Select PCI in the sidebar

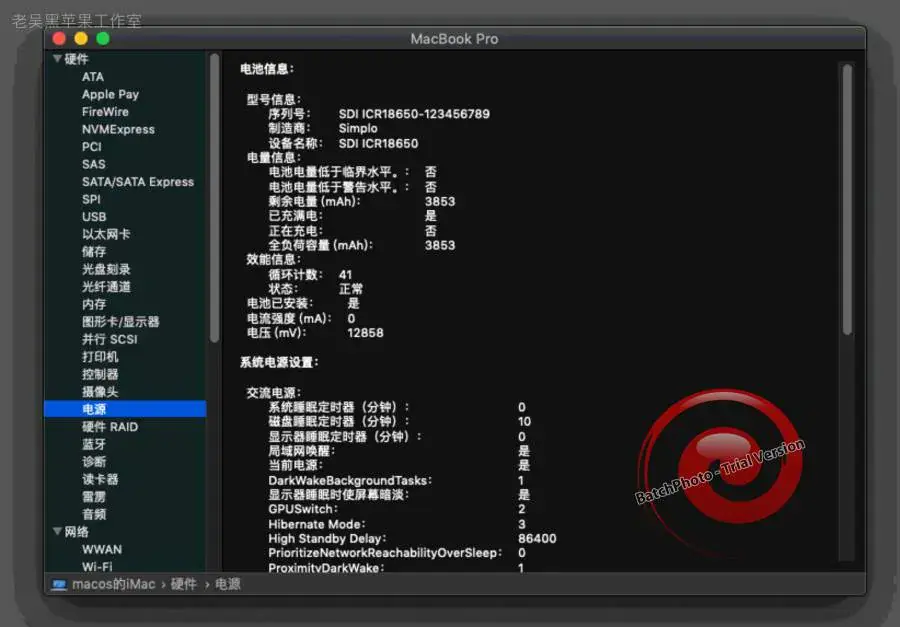[92, 147]
